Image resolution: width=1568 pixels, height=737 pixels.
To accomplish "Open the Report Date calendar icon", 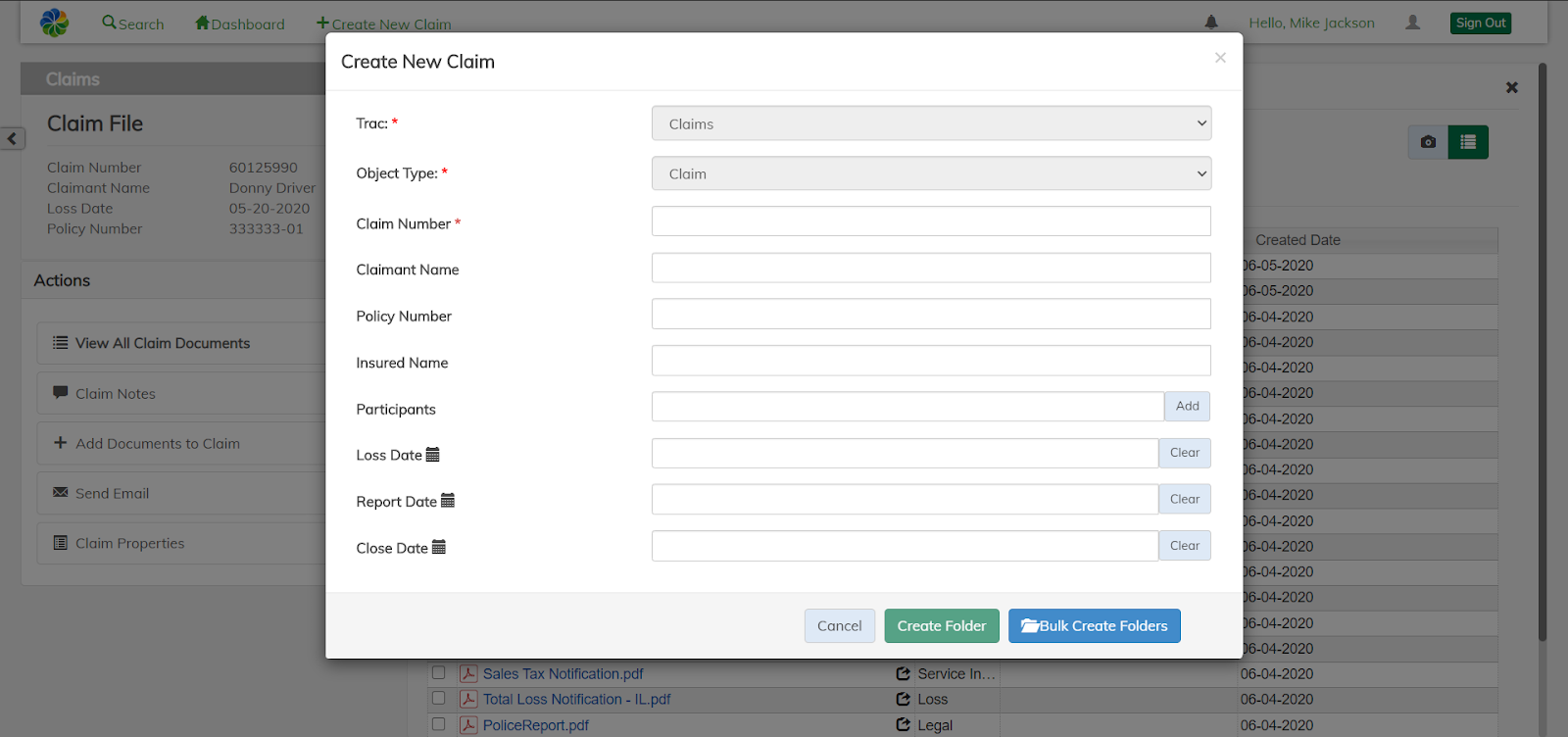I will click(448, 501).
